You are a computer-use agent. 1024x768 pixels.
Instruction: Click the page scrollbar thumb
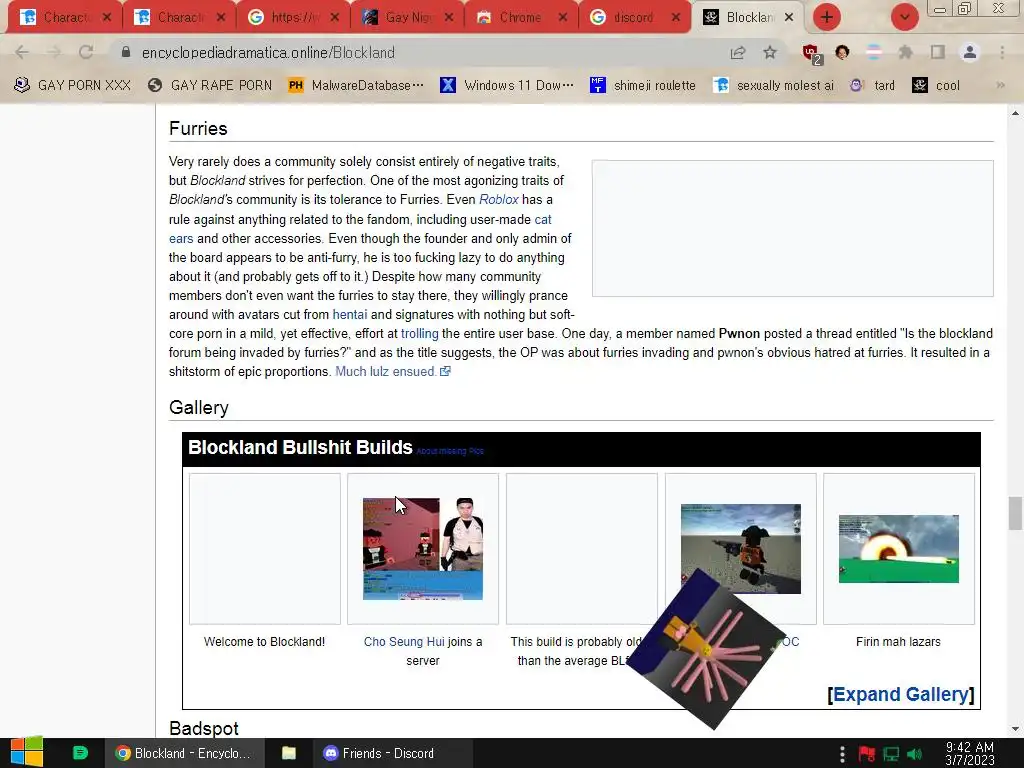click(x=1015, y=513)
